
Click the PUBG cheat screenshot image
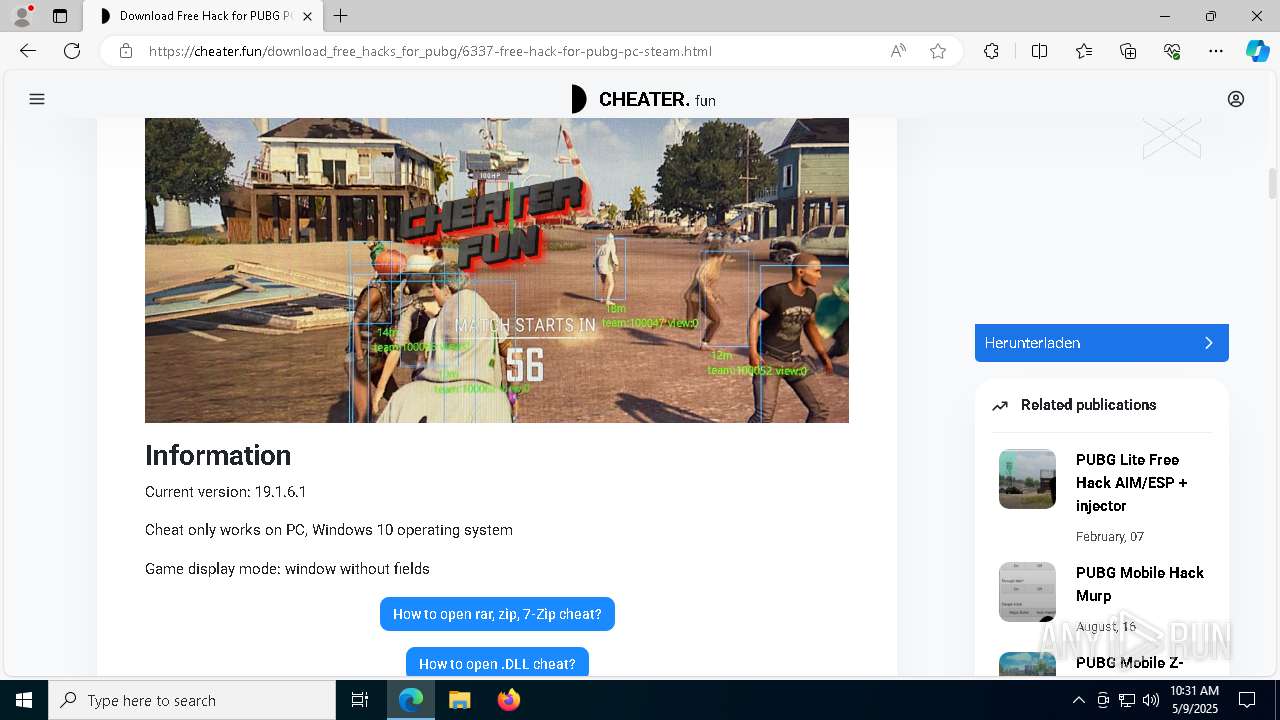(x=497, y=270)
